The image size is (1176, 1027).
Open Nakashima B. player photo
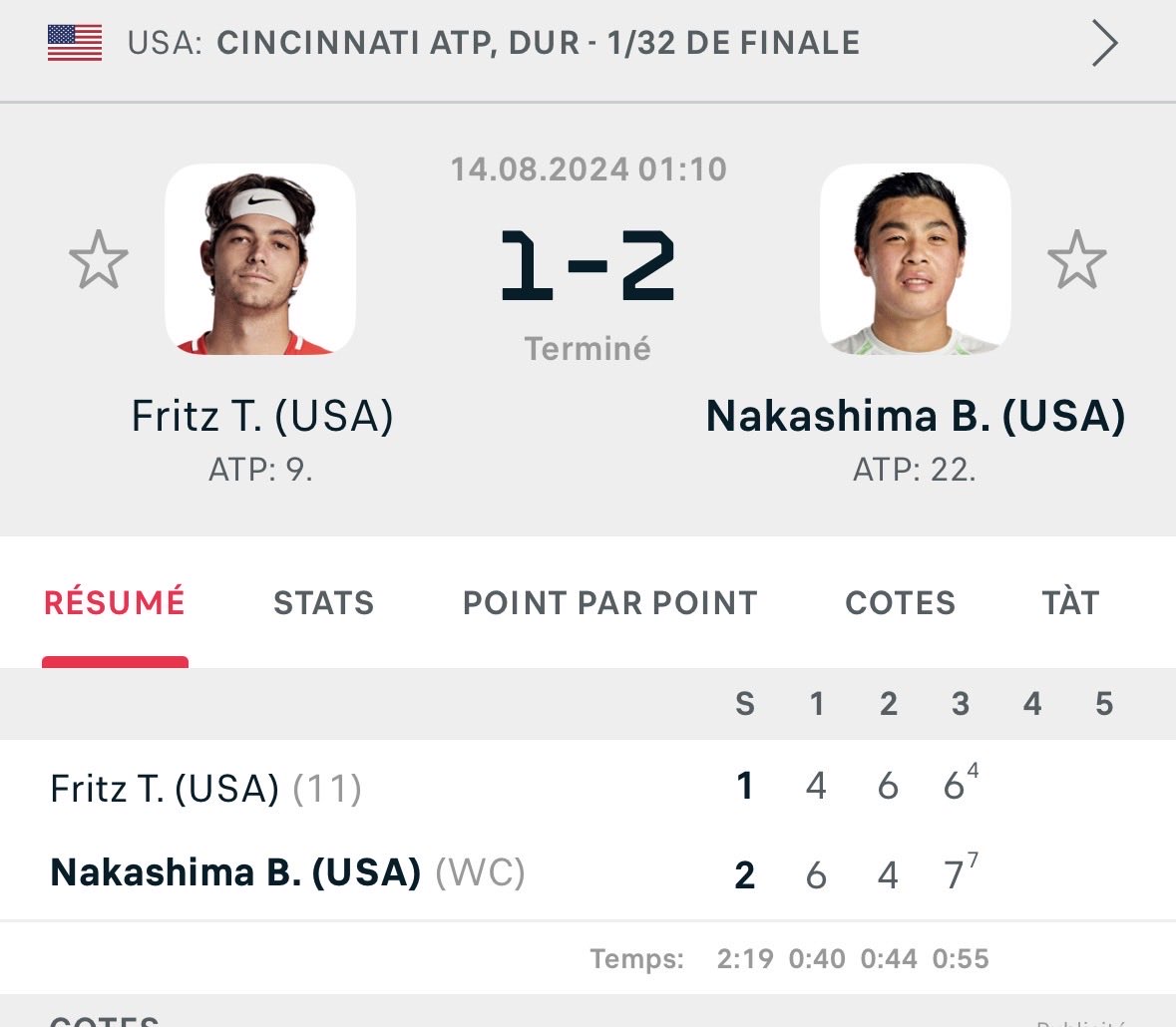[x=915, y=259]
